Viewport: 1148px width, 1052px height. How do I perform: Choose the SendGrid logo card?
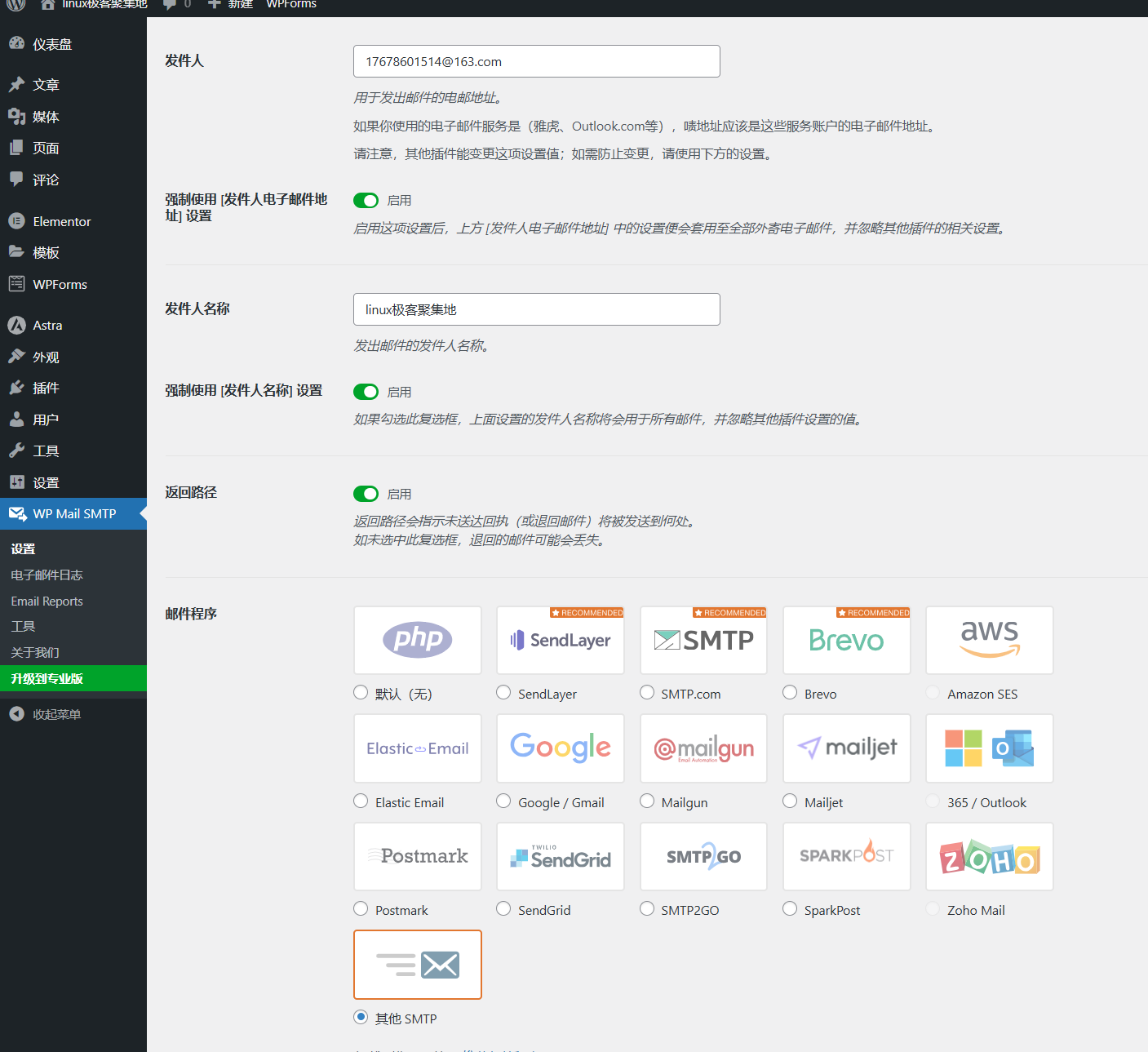561,856
